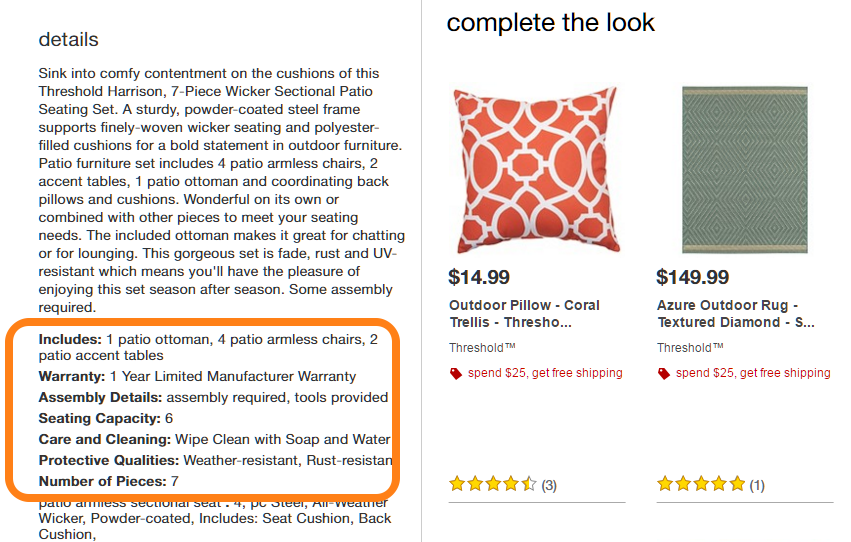The width and height of the screenshot is (851, 542).
Task: Open the Outdoor Pillow - Coral Trellis product link
Action: 524,314
